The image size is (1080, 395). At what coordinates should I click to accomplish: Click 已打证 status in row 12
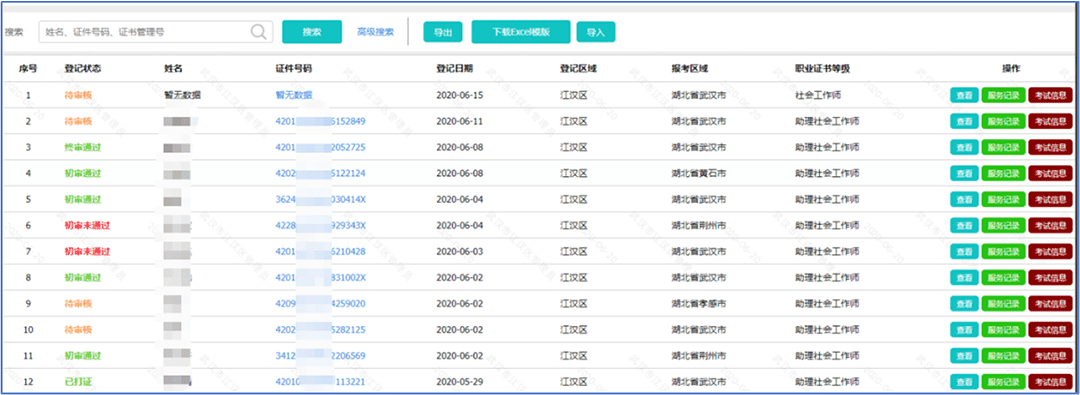click(x=78, y=381)
